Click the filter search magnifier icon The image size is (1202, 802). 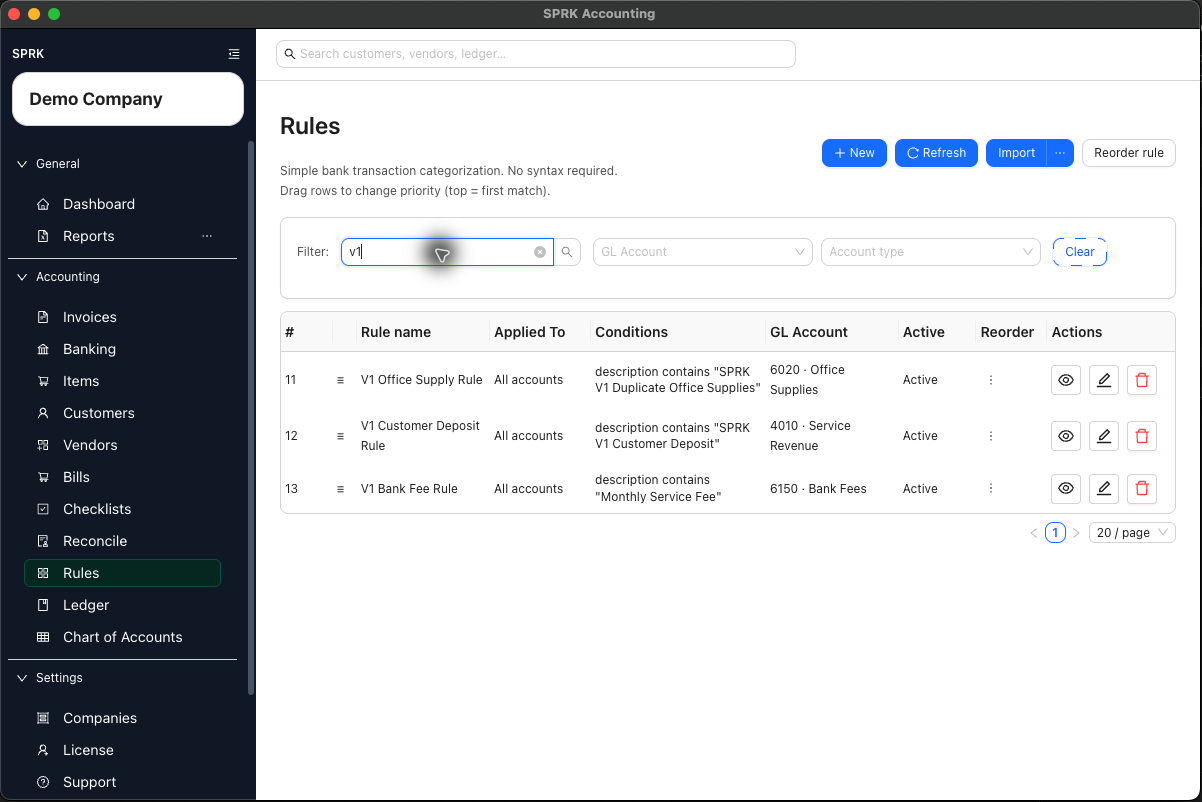(x=567, y=252)
